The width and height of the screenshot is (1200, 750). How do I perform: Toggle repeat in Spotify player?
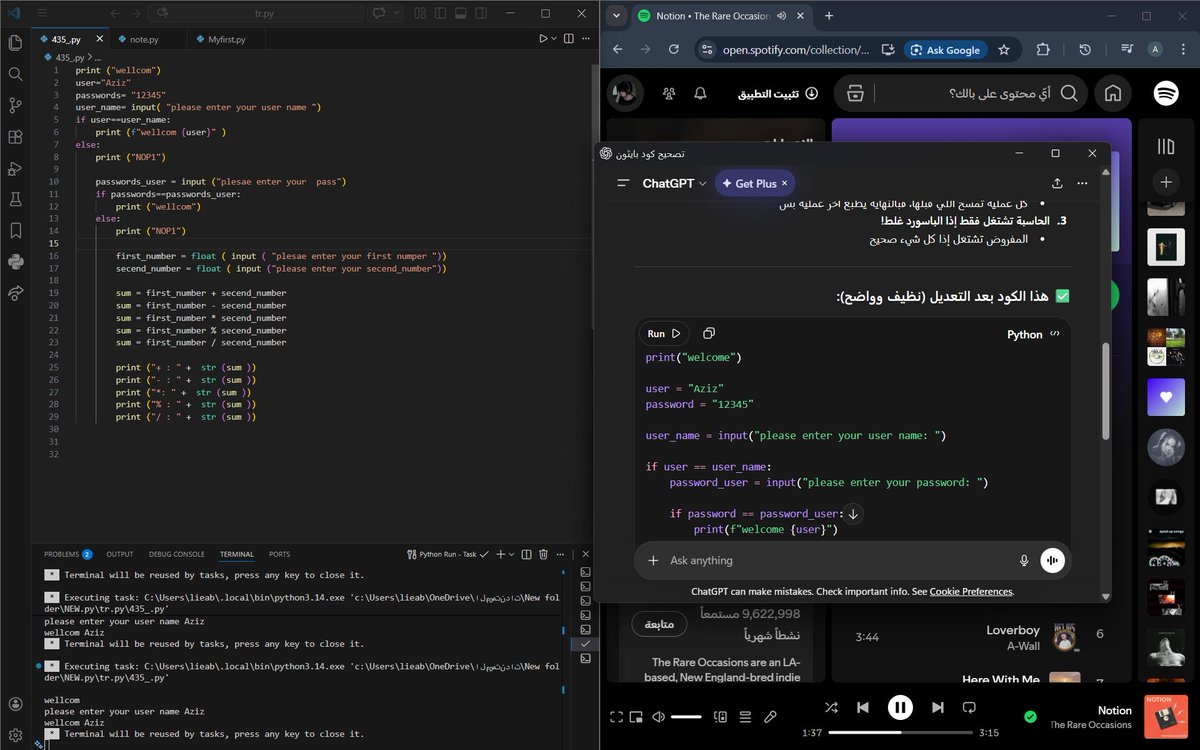pyautogui.click(x=968, y=708)
